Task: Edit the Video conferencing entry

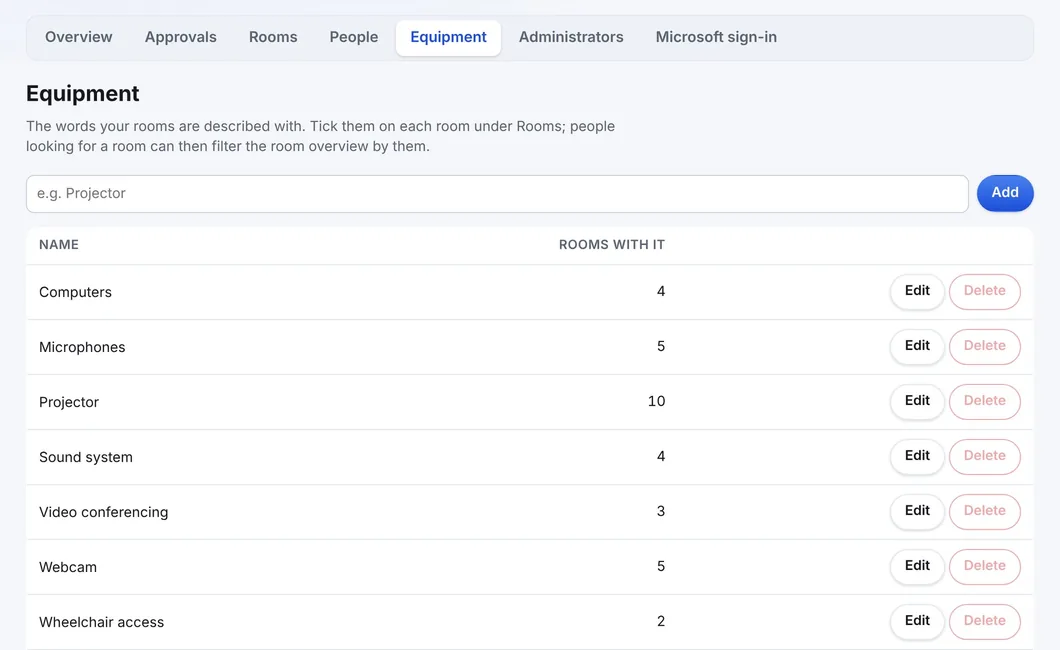Action: point(917,511)
